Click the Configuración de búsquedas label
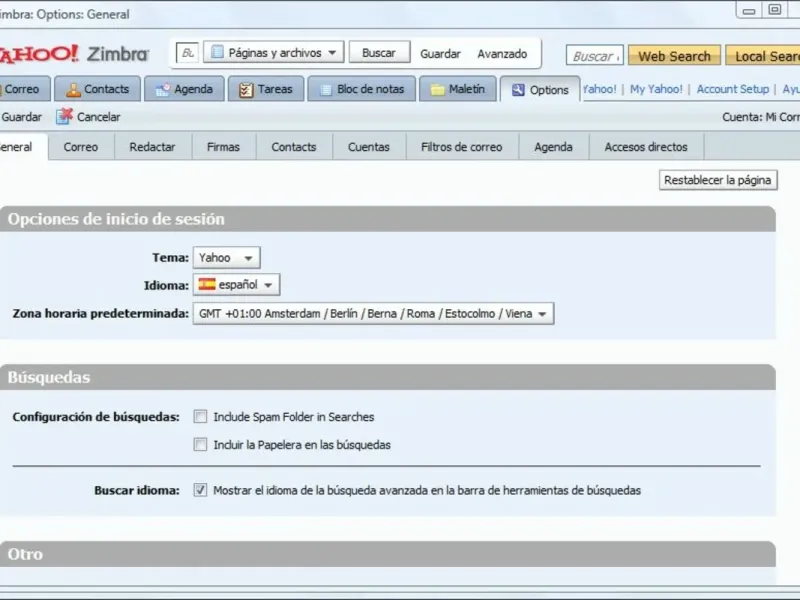 (x=96, y=417)
